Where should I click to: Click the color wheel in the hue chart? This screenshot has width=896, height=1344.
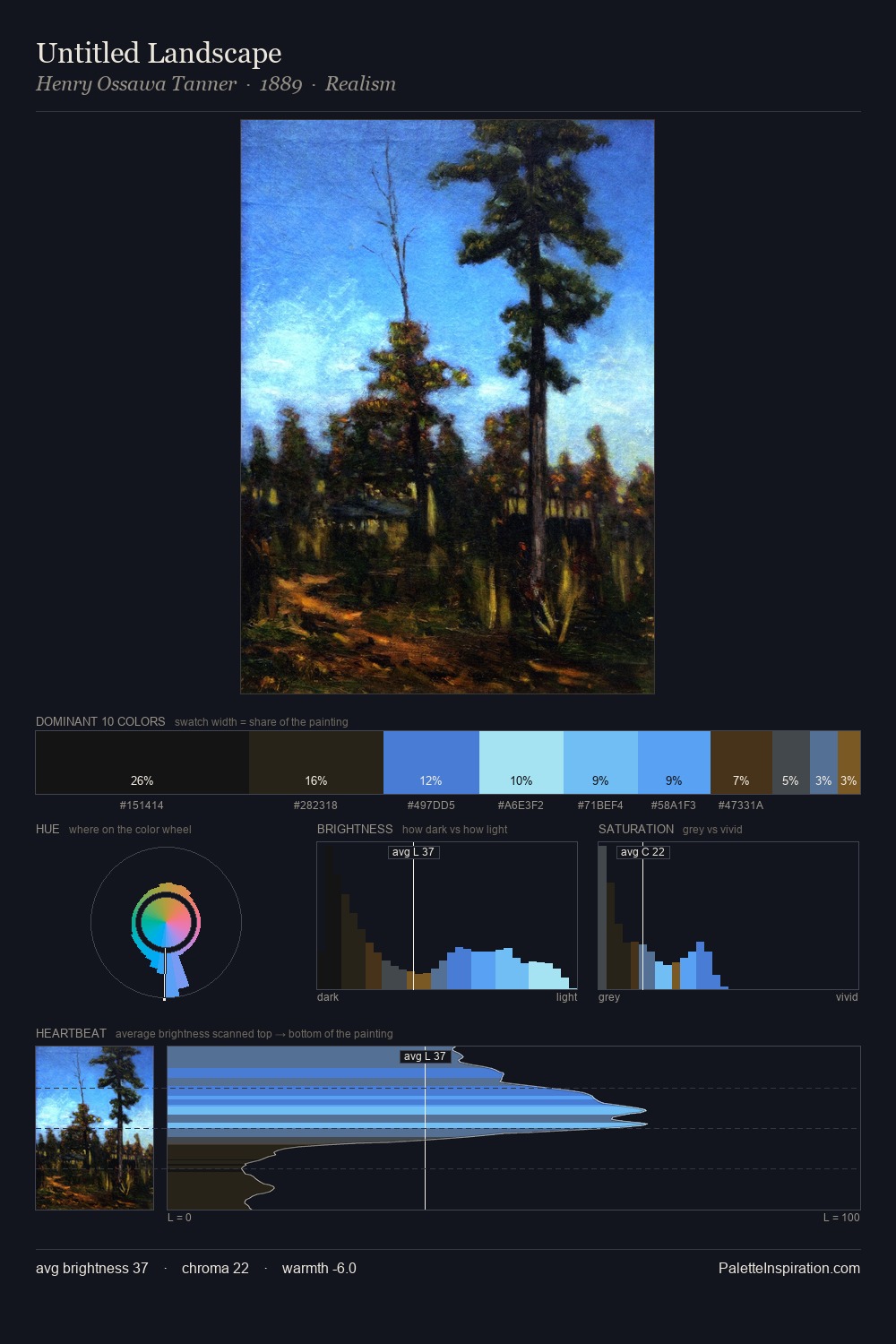click(166, 922)
